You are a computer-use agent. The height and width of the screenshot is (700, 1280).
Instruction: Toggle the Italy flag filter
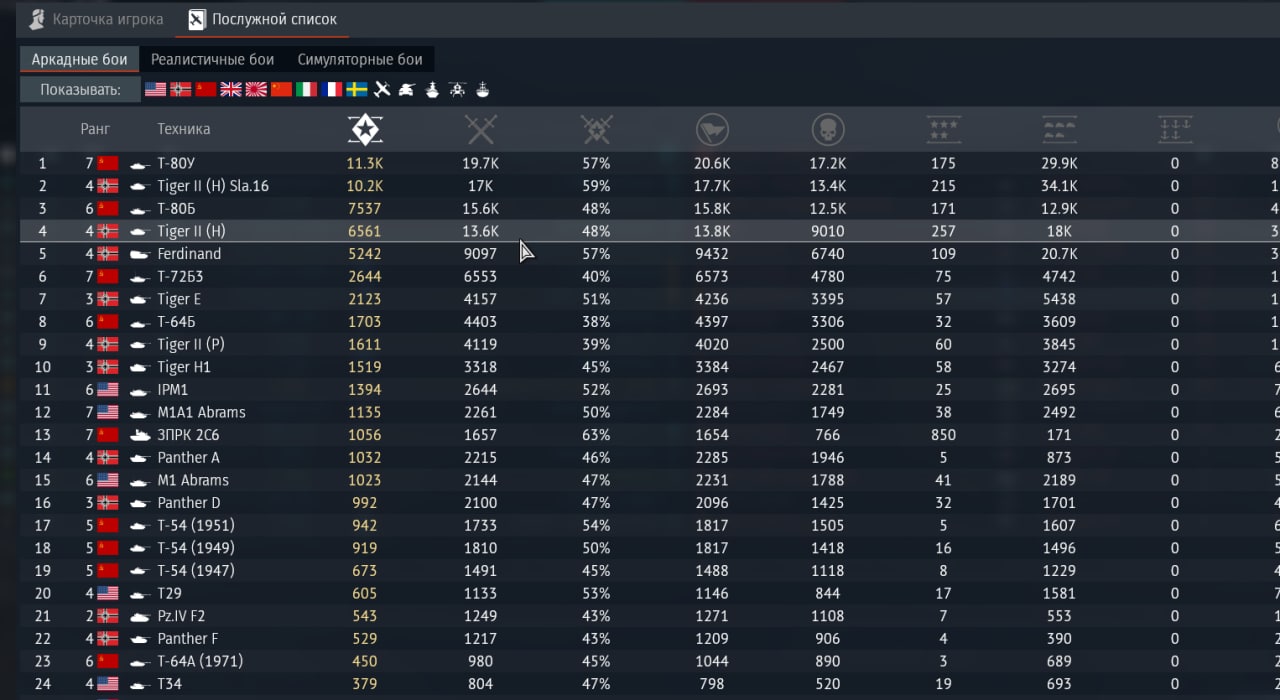click(306, 90)
